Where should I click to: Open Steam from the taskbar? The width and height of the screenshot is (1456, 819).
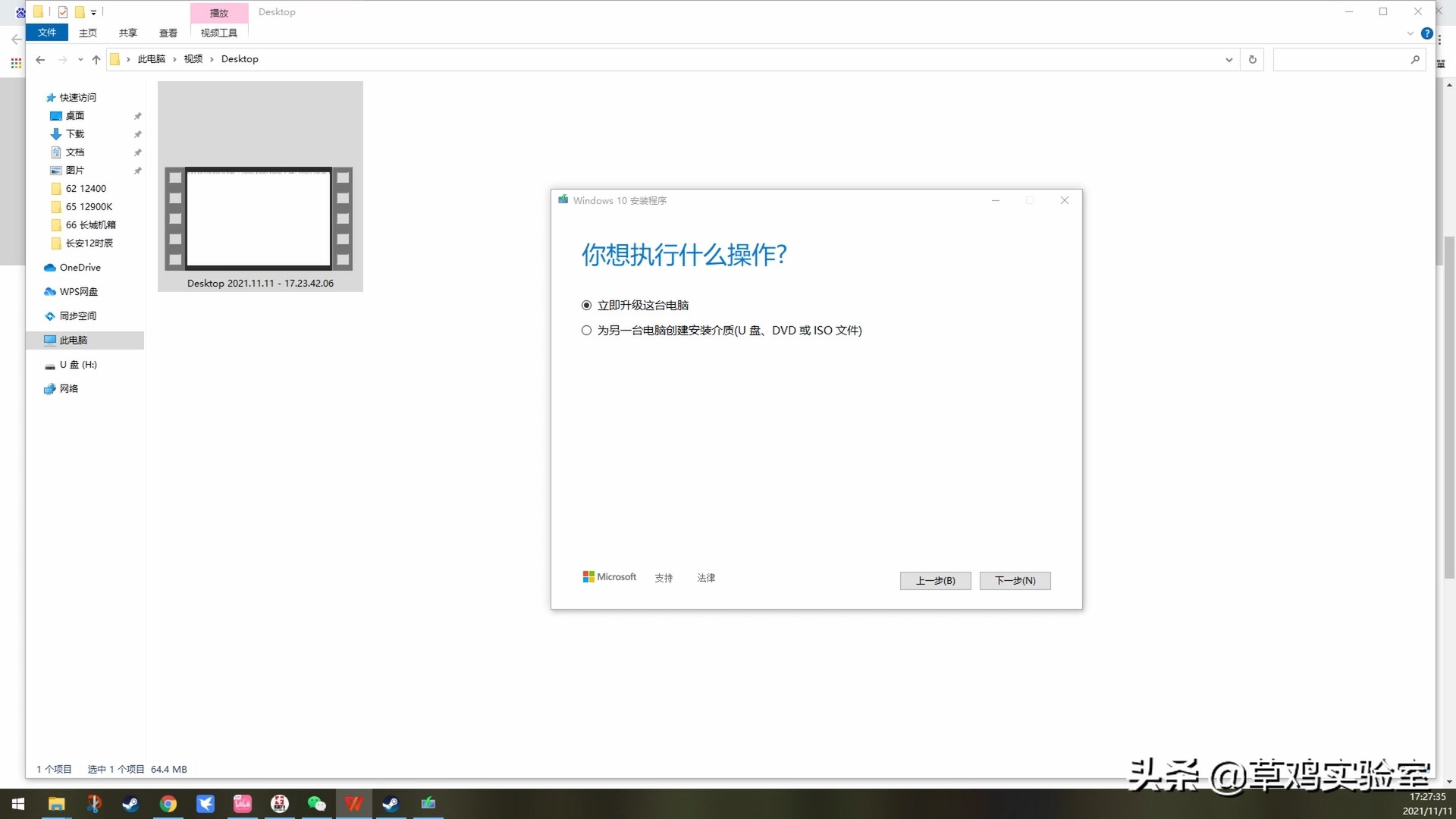(130, 803)
